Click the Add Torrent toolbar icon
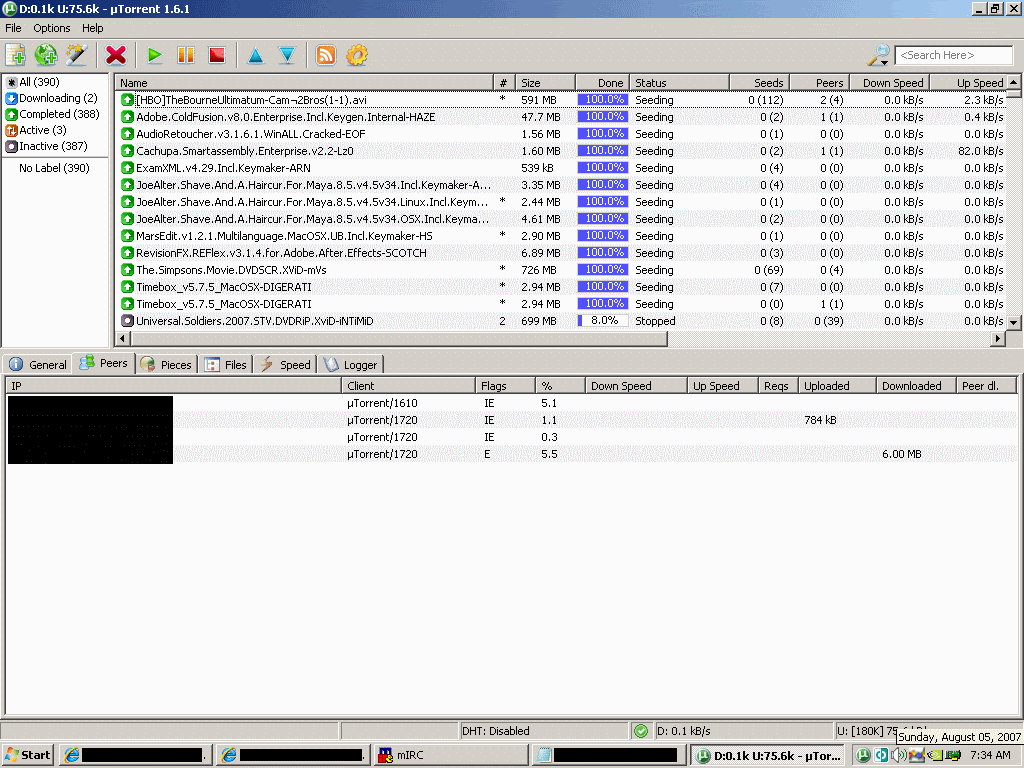Screen dimensions: 1024x768 (x=15, y=56)
